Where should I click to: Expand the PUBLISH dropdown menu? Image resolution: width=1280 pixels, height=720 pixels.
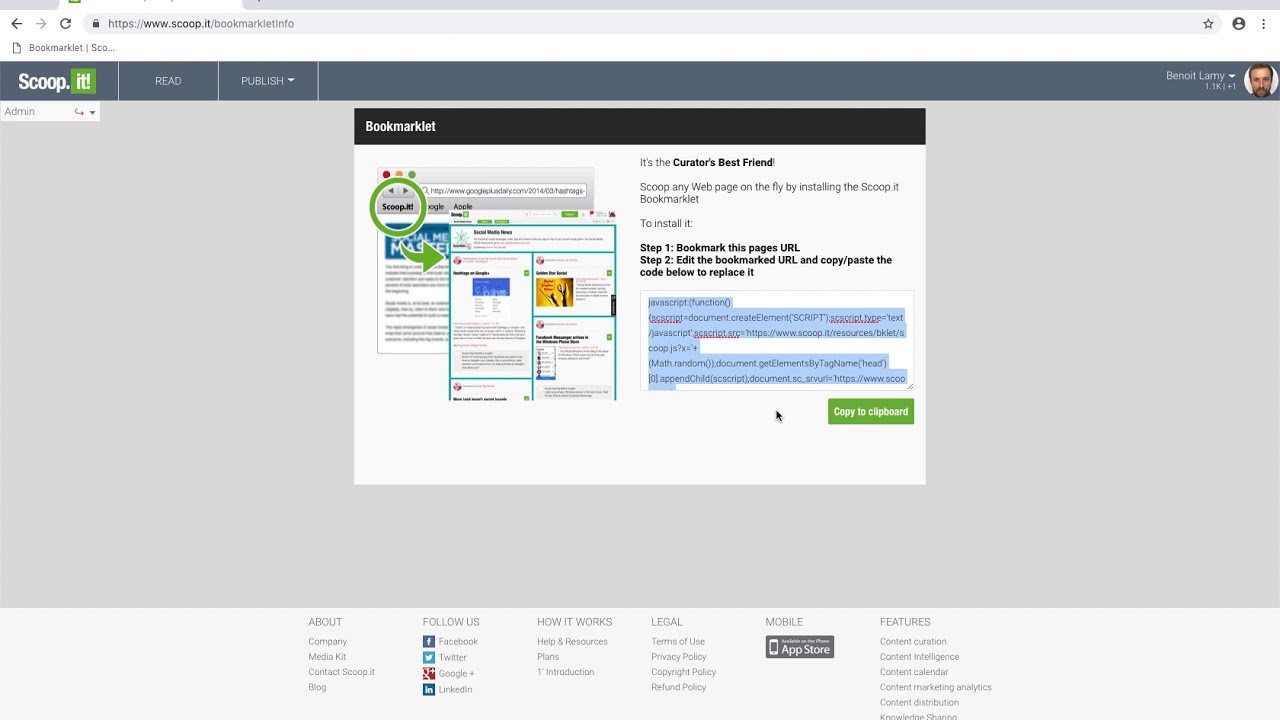point(268,81)
